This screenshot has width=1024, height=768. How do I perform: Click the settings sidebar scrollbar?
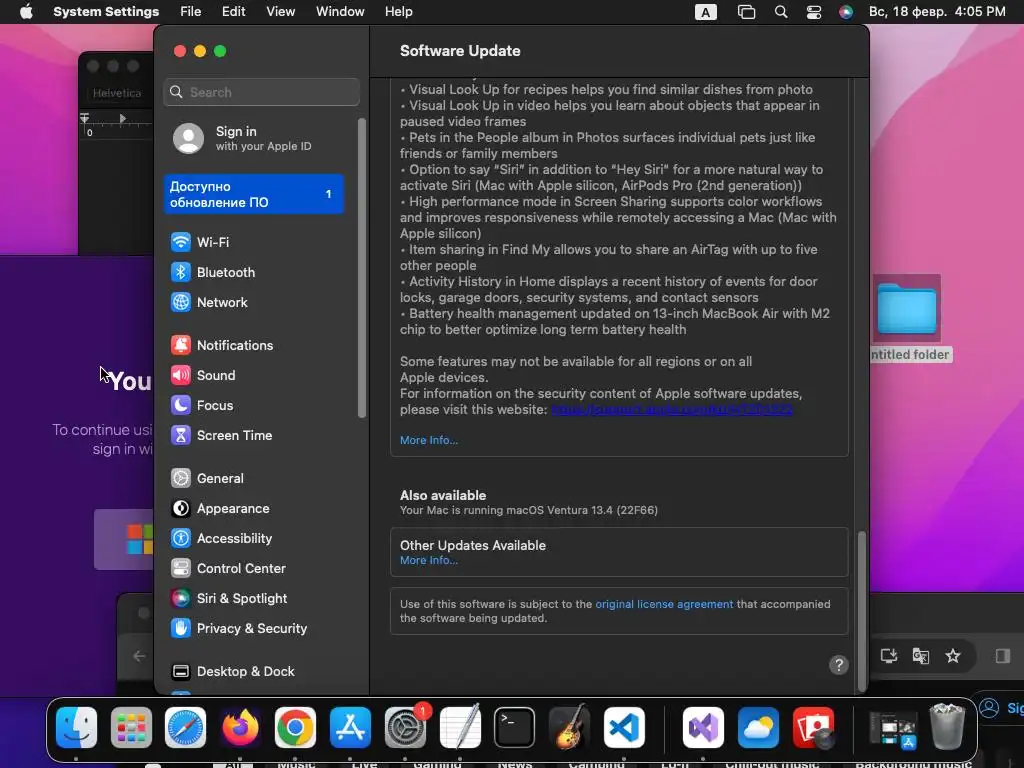click(x=361, y=268)
